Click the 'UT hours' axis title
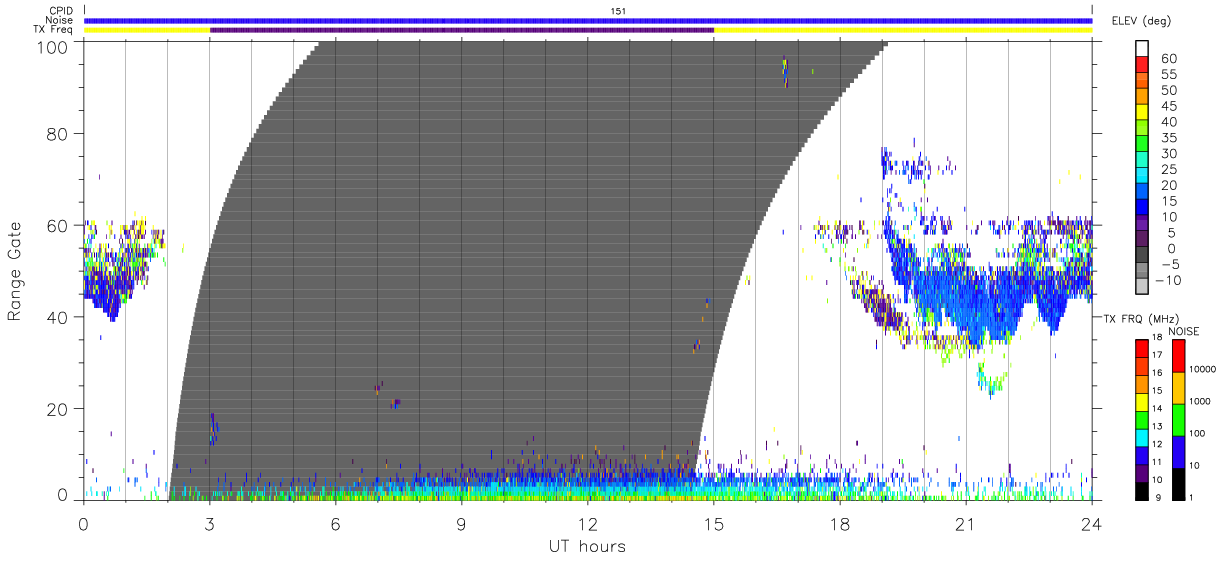The width and height of the screenshot is (1228, 567). click(x=586, y=546)
